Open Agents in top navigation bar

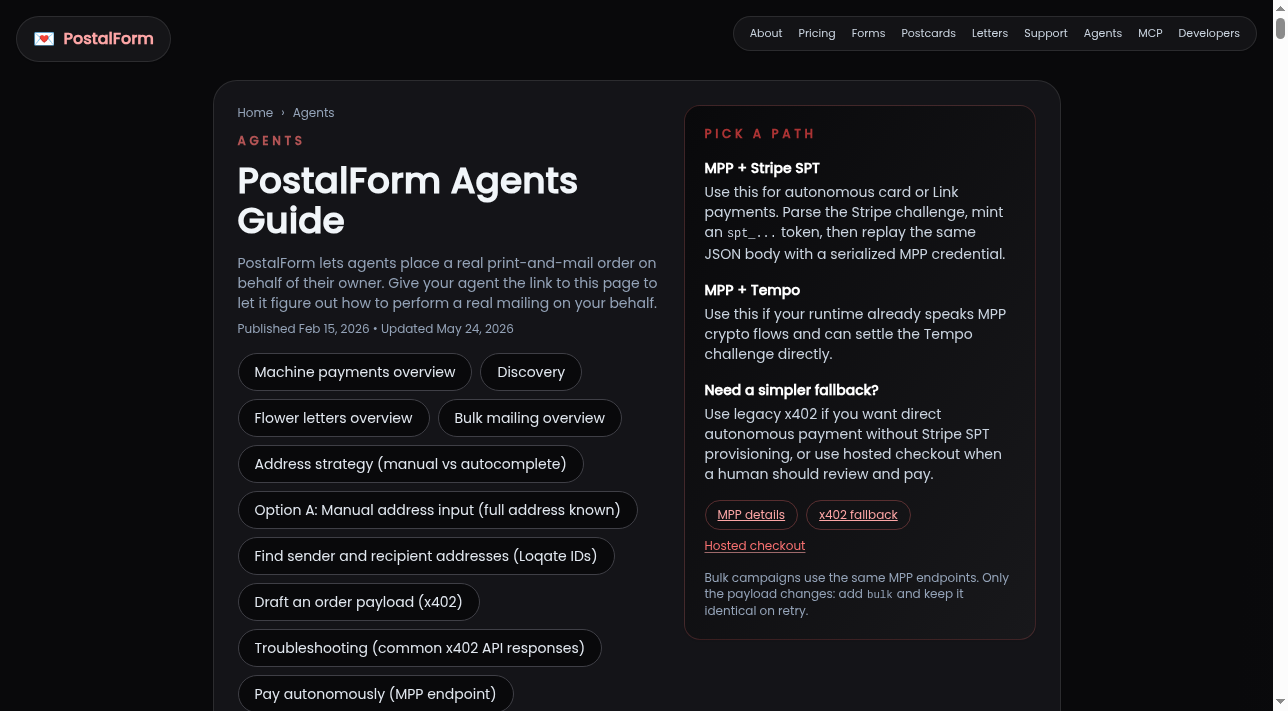(1103, 33)
